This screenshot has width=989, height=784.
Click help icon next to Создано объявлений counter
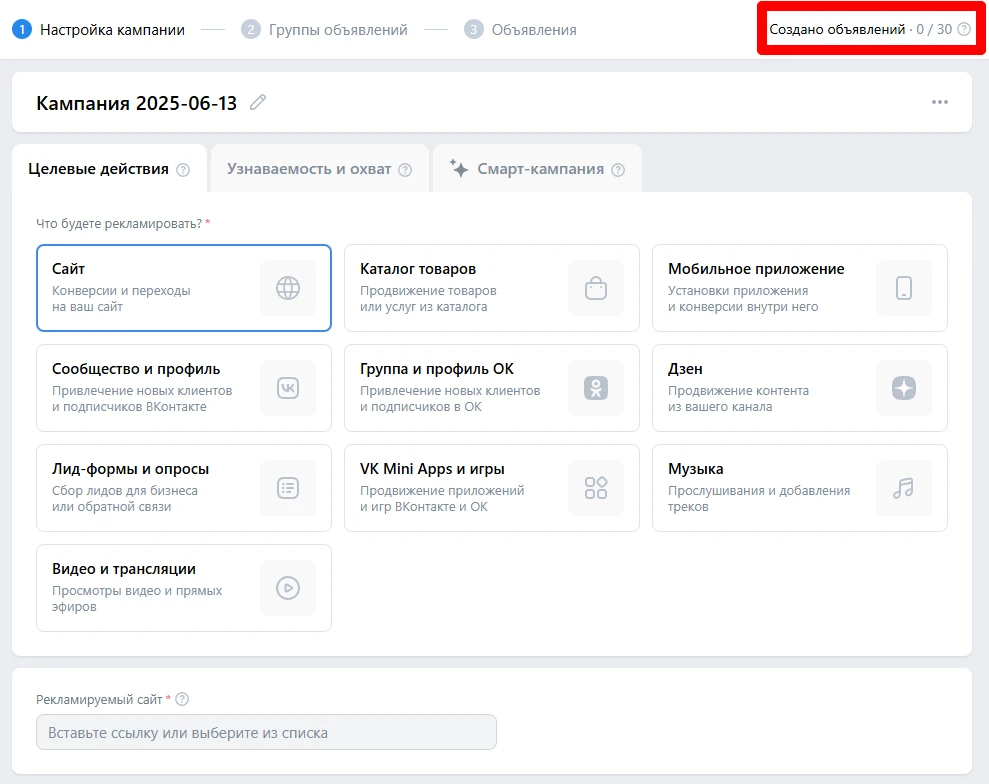point(964,30)
